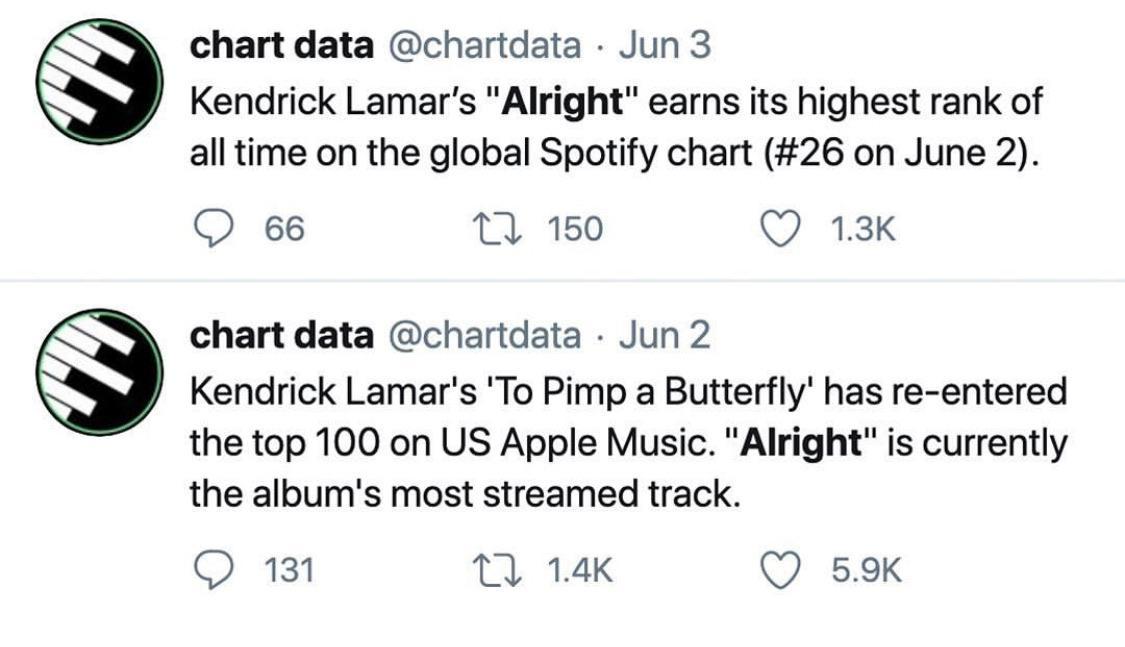Open chart data avatar on Jun 2 tweet
The image size is (1125, 647).
99,372
